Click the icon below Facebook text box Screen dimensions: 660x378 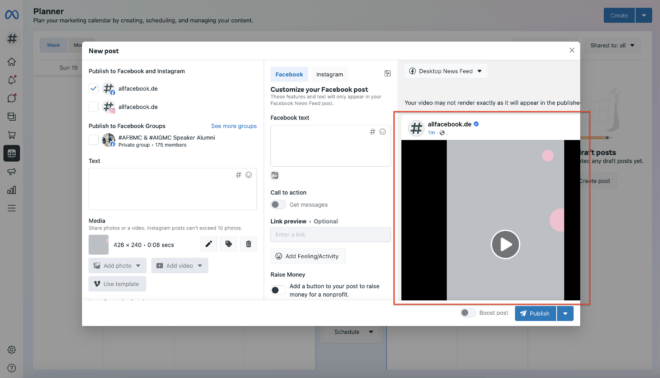pos(274,175)
